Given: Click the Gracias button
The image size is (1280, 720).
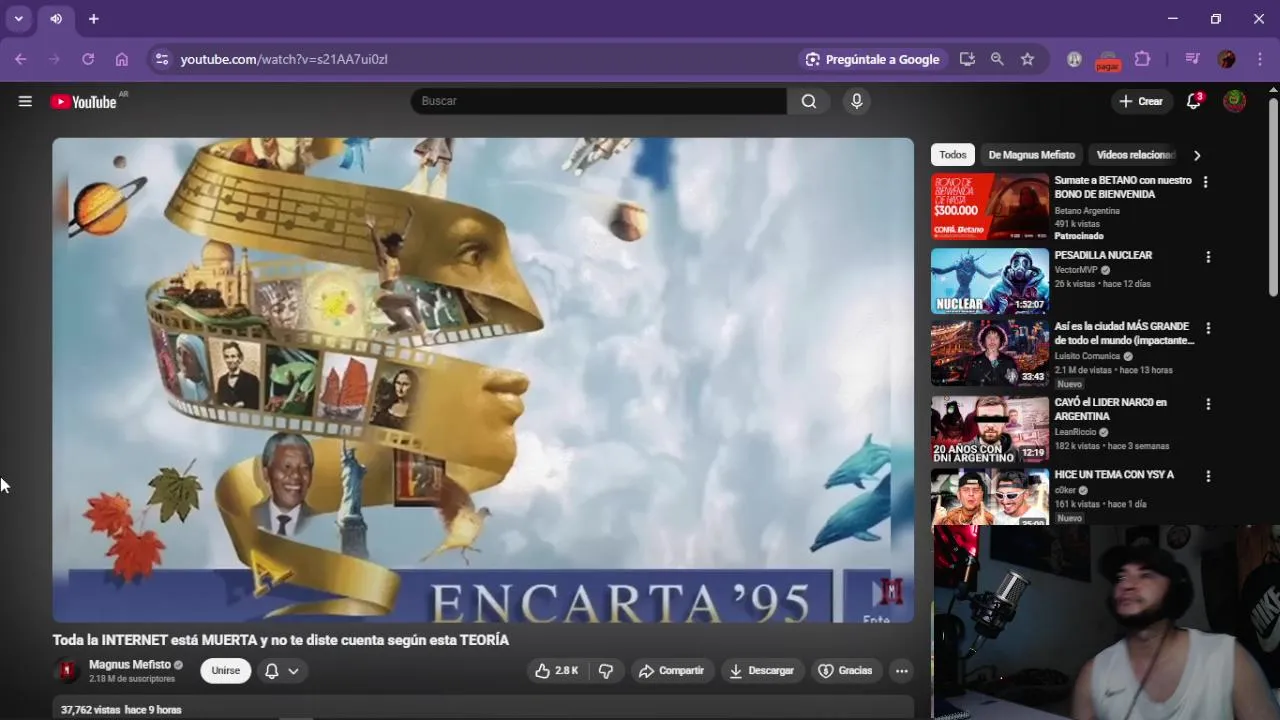Looking at the screenshot, I should pos(845,671).
